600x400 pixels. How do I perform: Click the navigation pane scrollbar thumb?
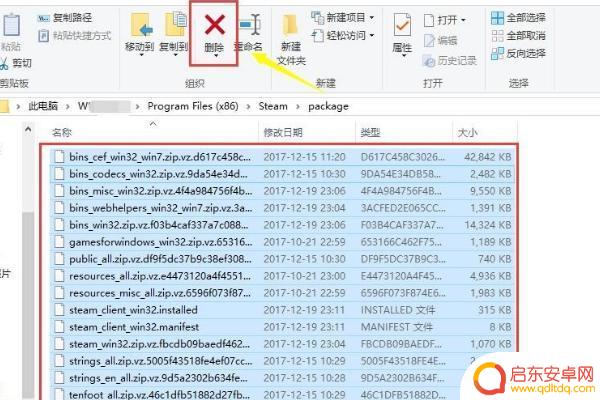coord(28,304)
